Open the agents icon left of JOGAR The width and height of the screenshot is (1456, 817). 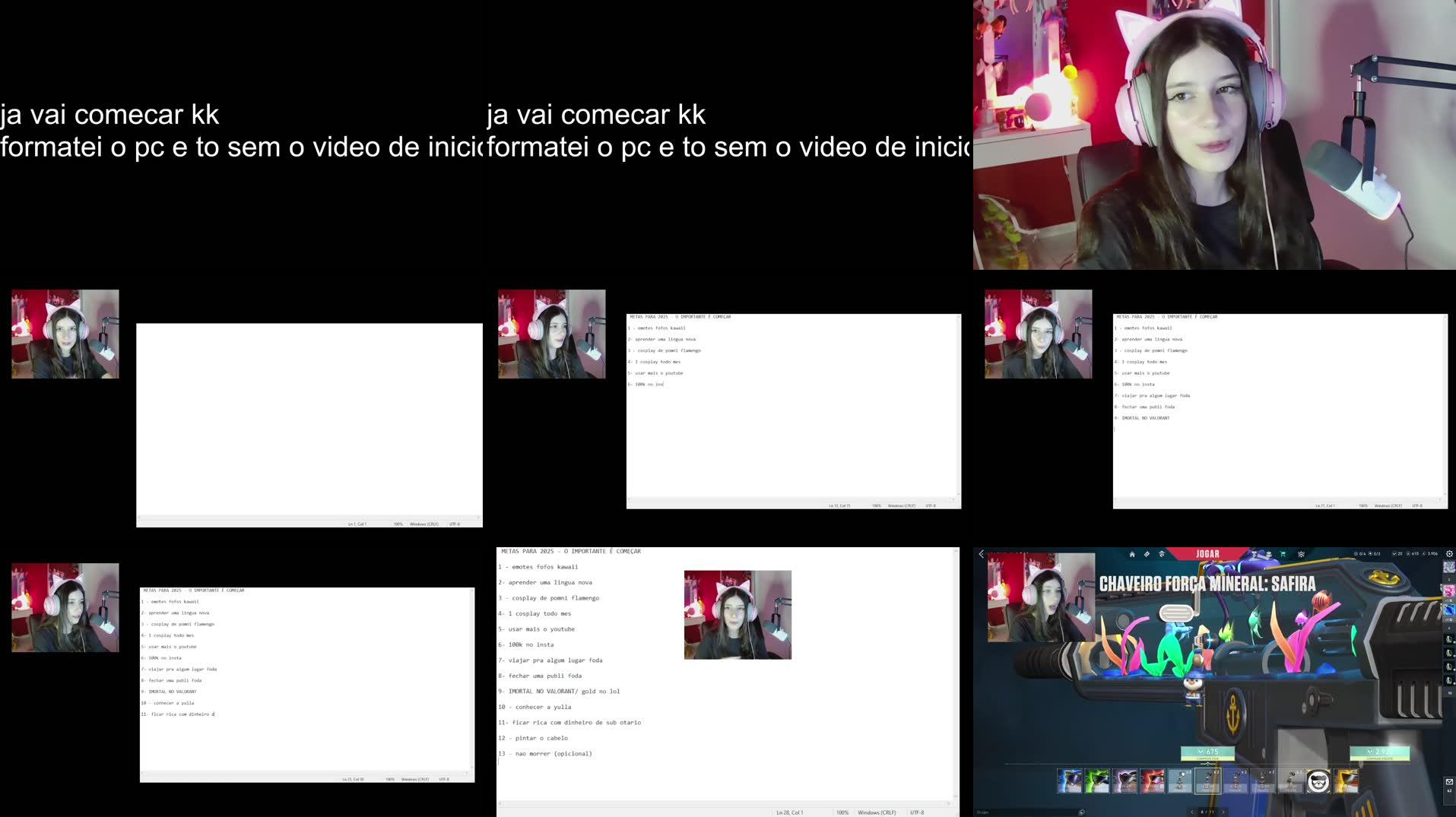click(1162, 554)
